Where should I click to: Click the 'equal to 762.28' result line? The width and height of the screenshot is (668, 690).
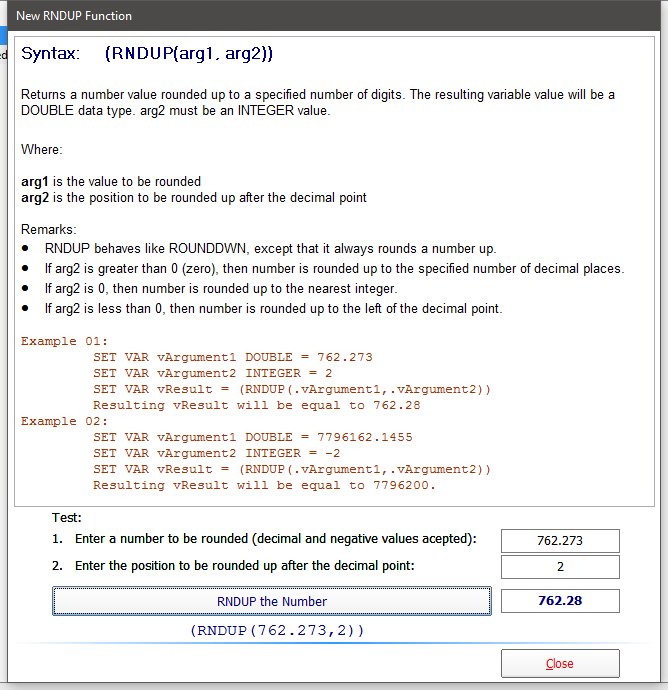point(256,405)
